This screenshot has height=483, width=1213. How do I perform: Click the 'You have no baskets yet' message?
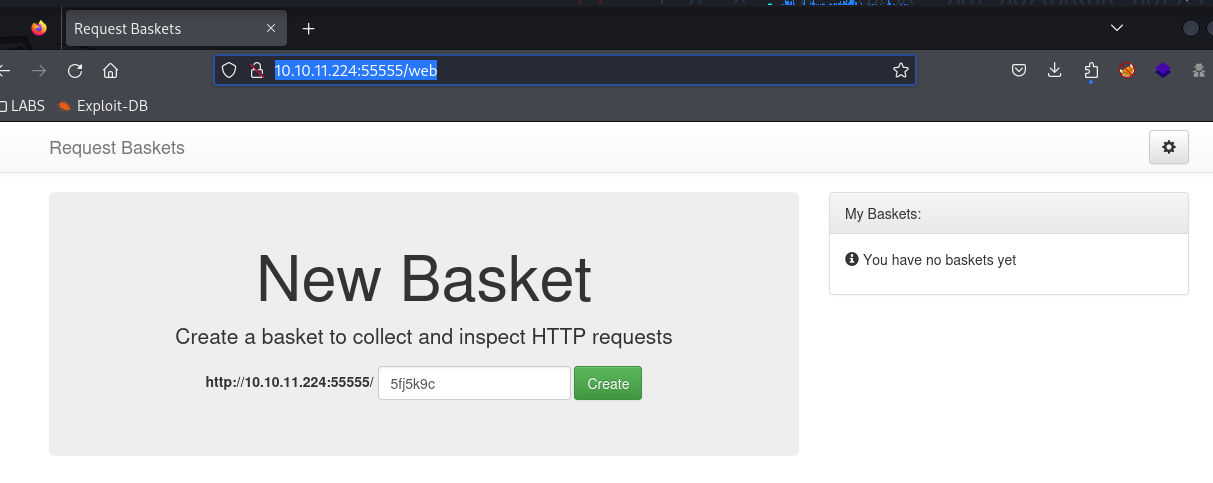click(x=939, y=260)
